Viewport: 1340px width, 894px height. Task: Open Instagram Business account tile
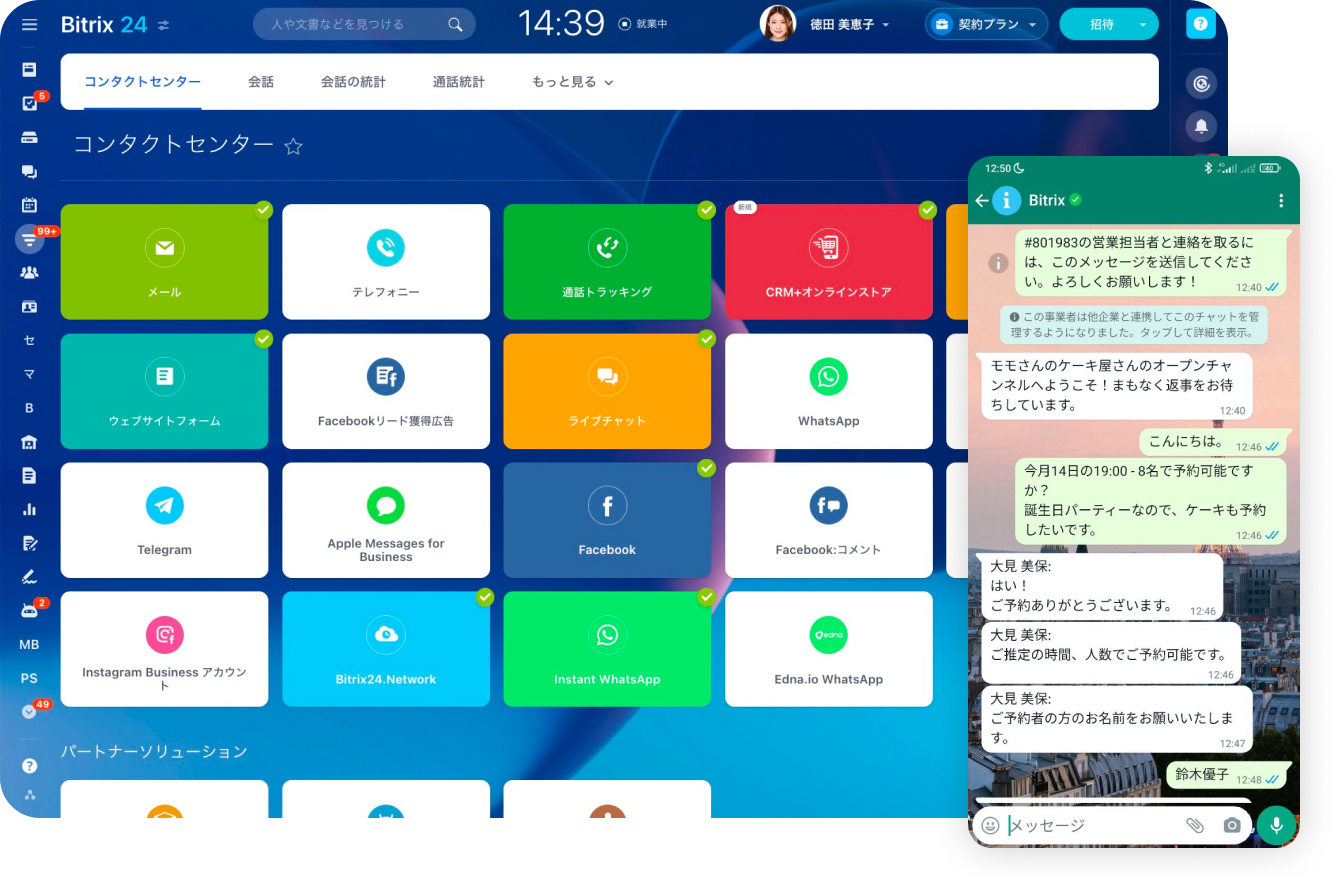point(164,648)
